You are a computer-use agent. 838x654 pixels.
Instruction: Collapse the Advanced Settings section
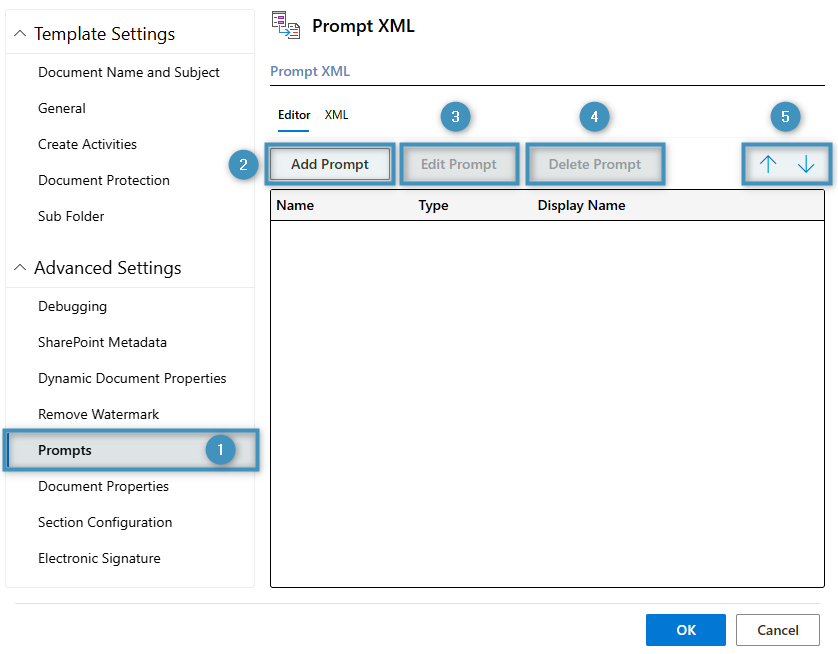click(x=19, y=267)
